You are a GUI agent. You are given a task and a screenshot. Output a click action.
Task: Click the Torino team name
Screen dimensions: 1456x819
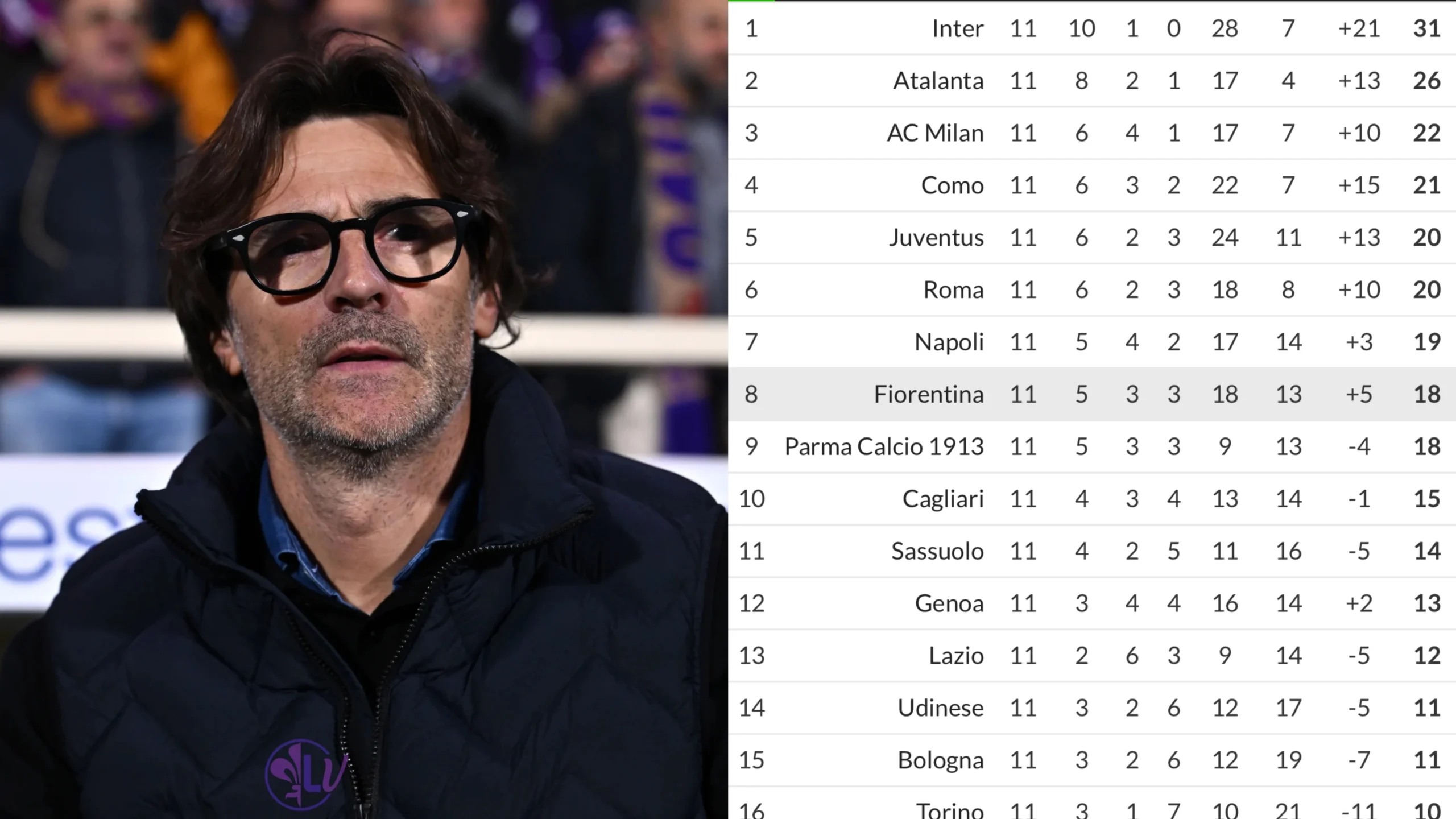949,810
